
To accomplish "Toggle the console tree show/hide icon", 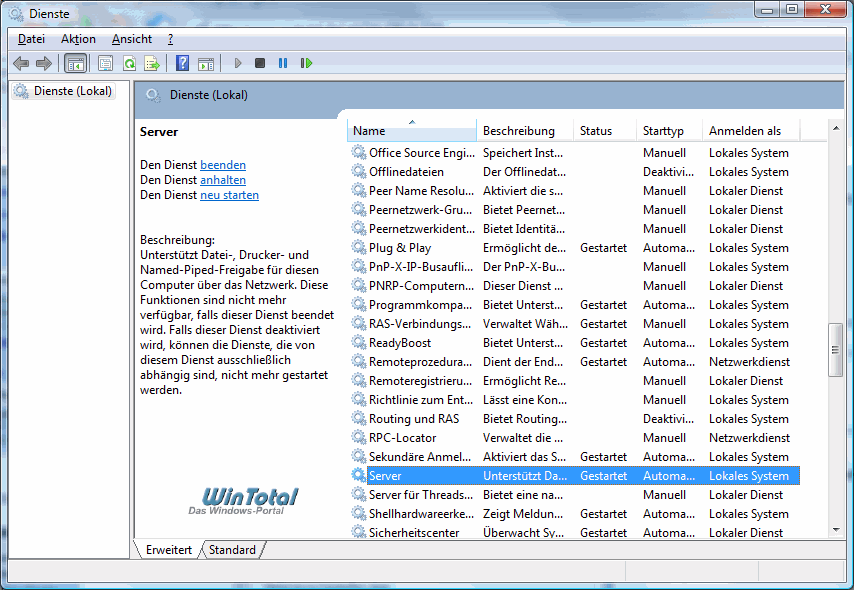I will tap(76, 64).
